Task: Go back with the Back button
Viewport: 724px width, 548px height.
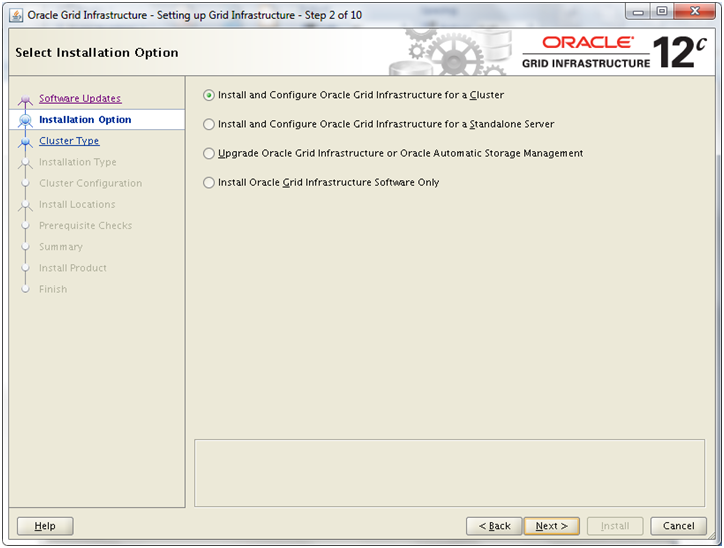Action: (494, 526)
